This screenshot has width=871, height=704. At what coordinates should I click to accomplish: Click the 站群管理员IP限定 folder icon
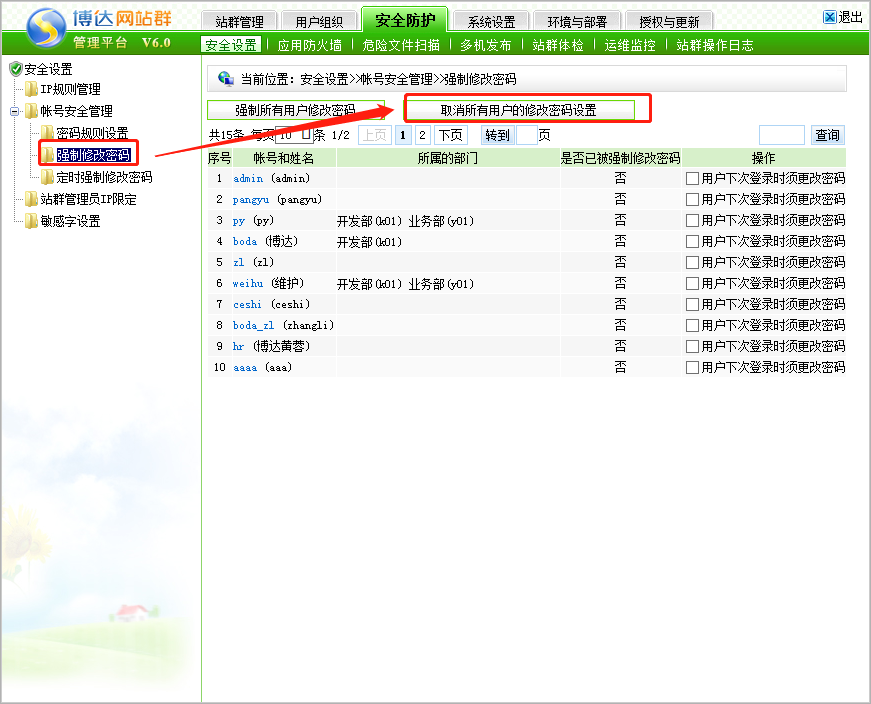pyautogui.click(x=31, y=199)
